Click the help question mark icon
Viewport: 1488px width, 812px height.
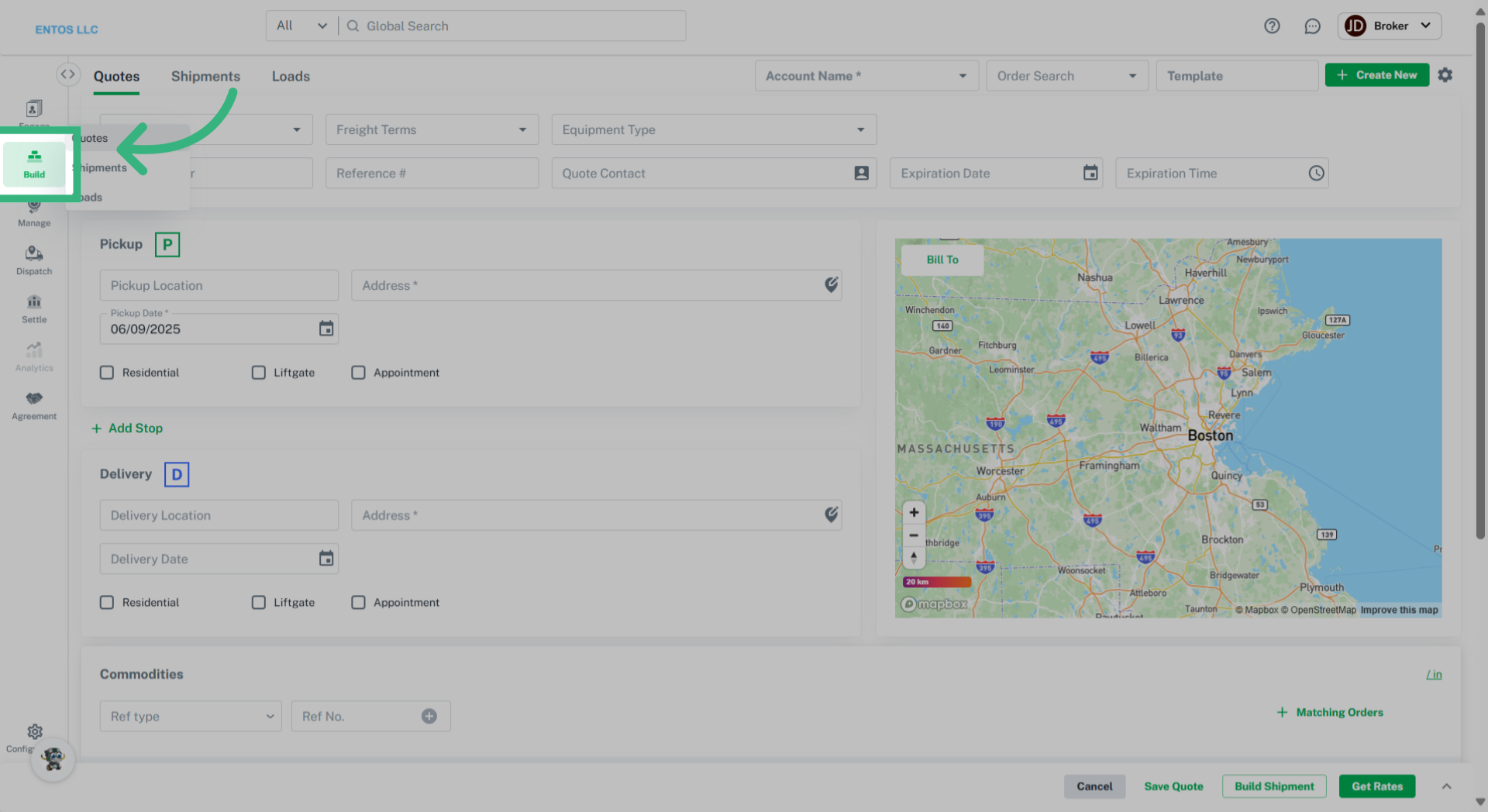pyautogui.click(x=1272, y=26)
